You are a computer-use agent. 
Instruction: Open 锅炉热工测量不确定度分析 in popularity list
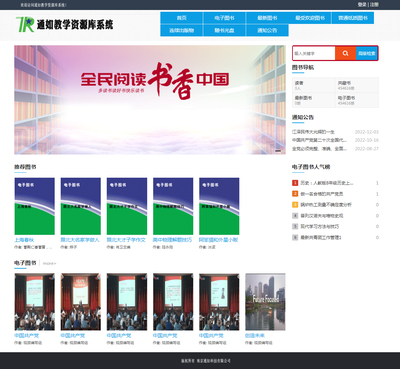click(326, 205)
